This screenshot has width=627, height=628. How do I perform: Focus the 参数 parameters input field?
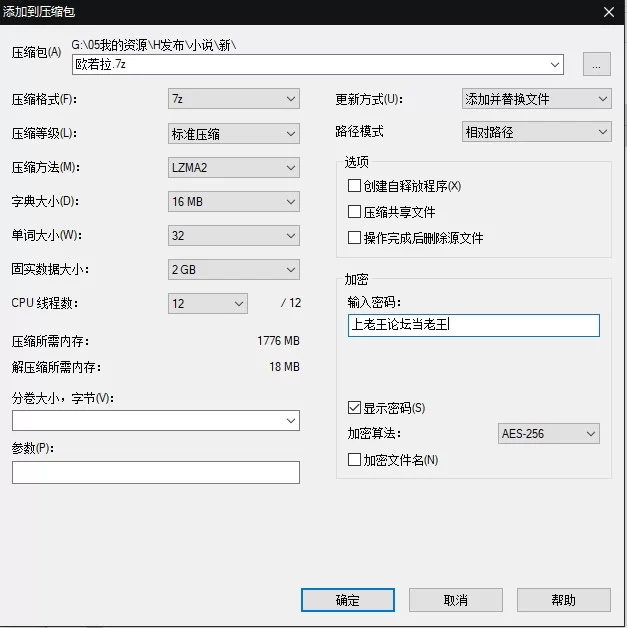(x=156, y=472)
